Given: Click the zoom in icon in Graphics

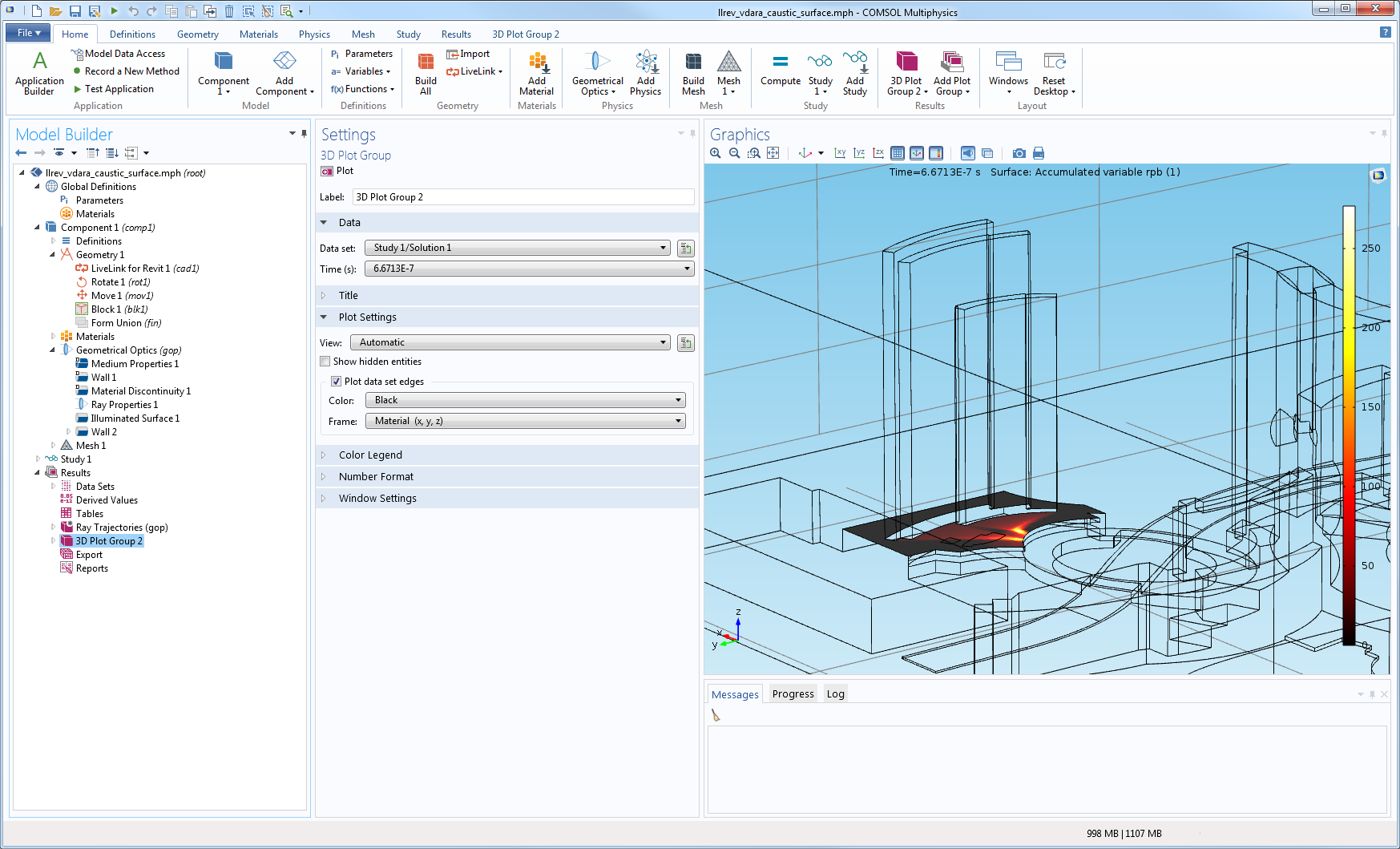Looking at the screenshot, I should pos(716,153).
